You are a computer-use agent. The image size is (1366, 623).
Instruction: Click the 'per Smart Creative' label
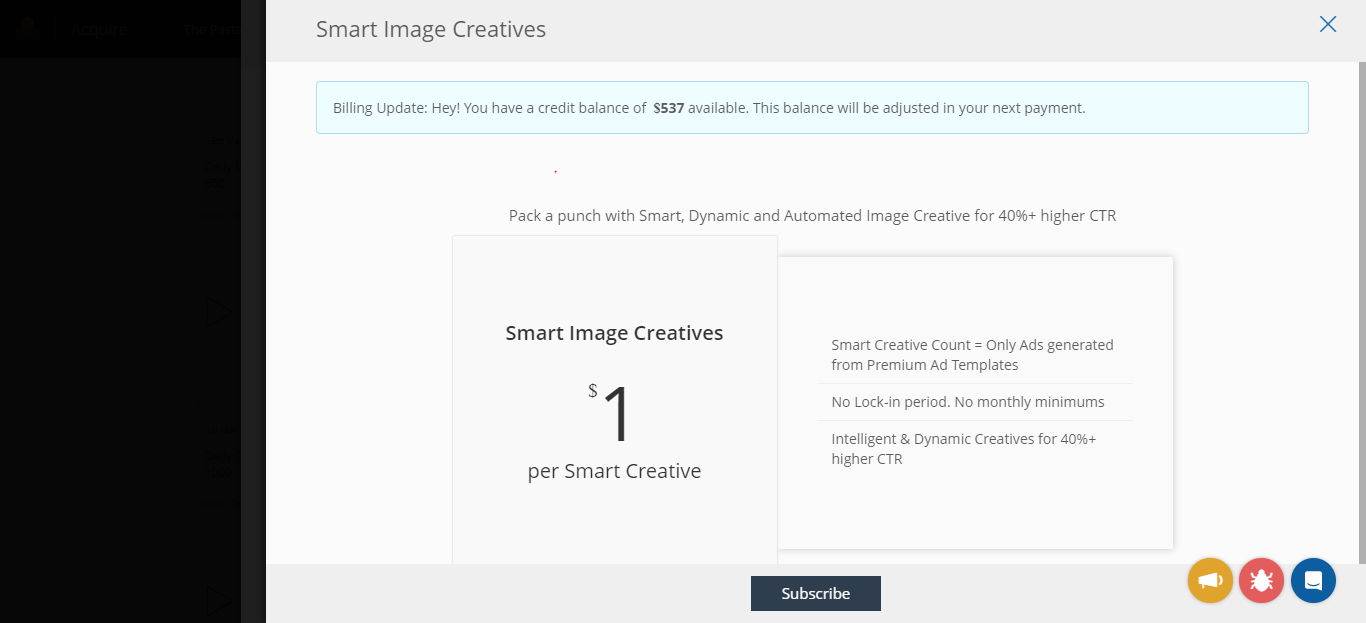pos(614,471)
